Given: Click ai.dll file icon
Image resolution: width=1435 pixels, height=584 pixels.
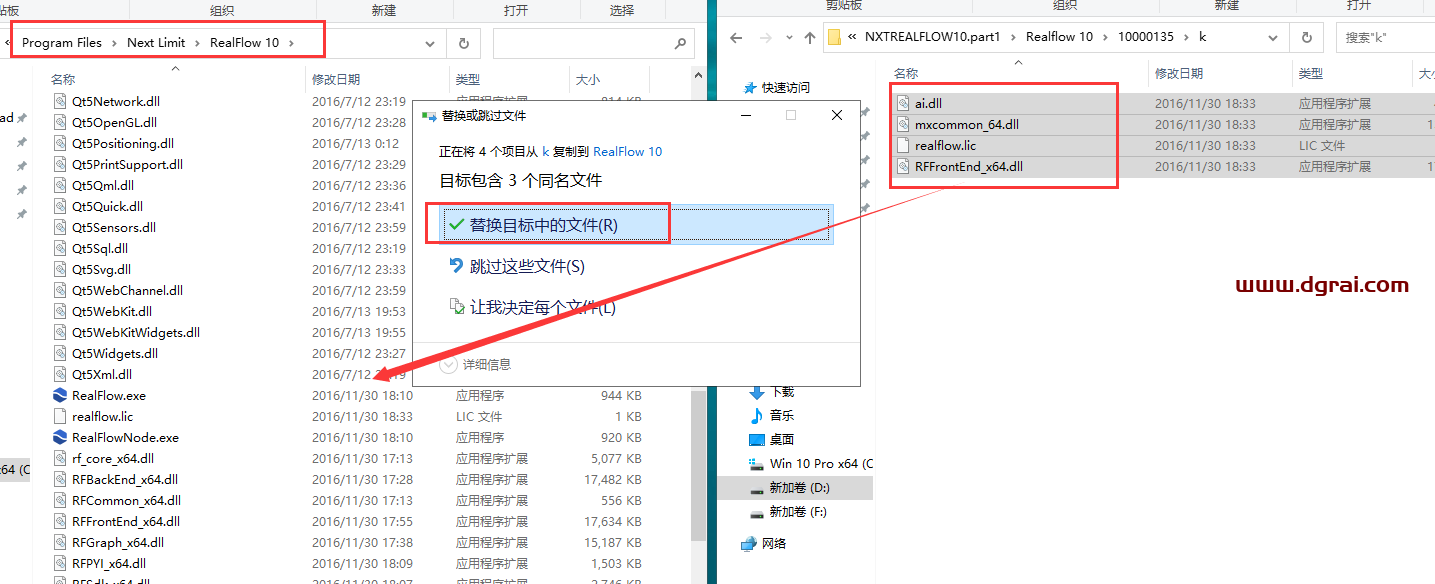Looking at the screenshot, I should [x=903, y=103].
